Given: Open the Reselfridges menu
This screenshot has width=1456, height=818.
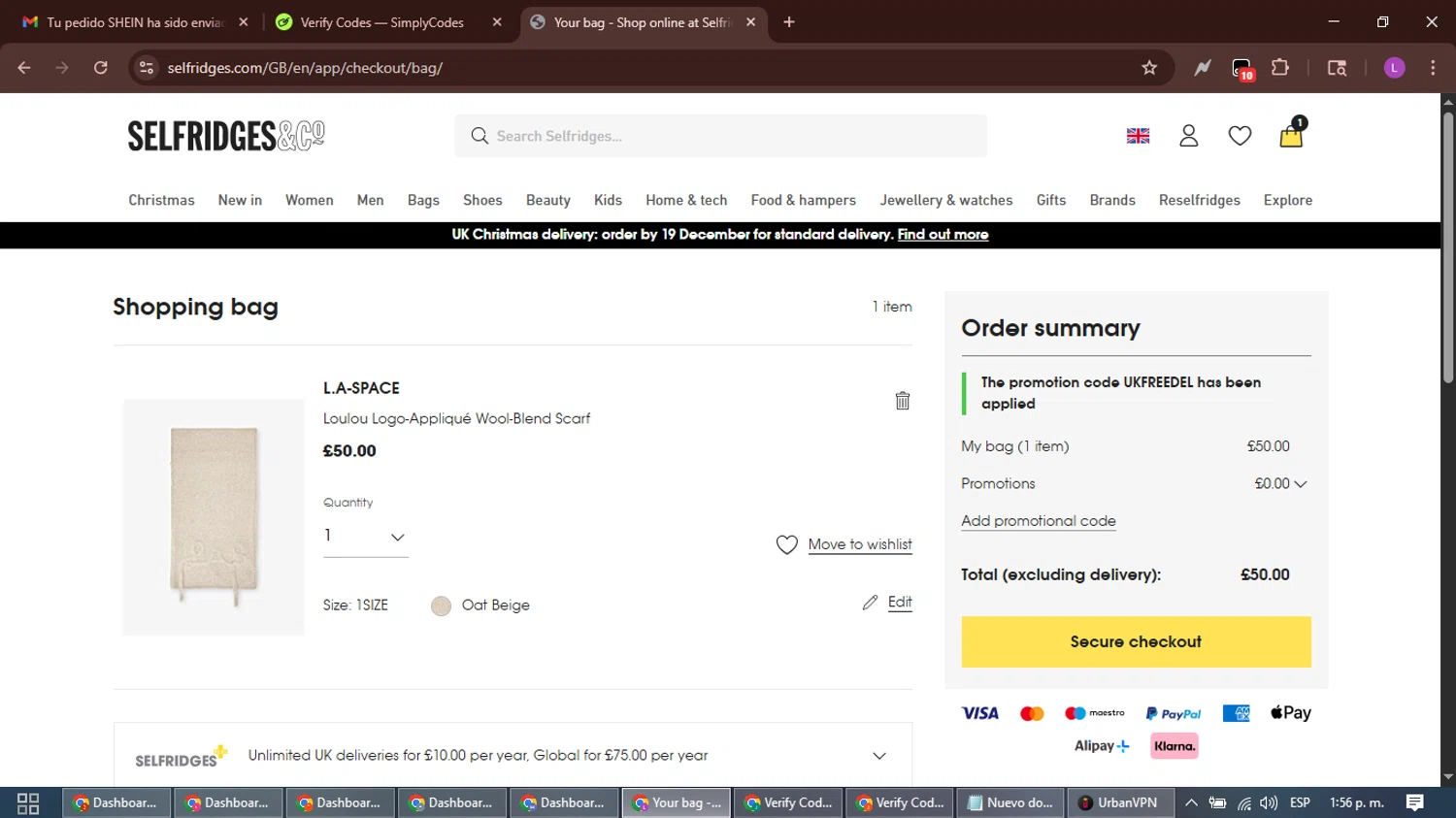Looking at the screenshot, I should tap(1200, 200).
